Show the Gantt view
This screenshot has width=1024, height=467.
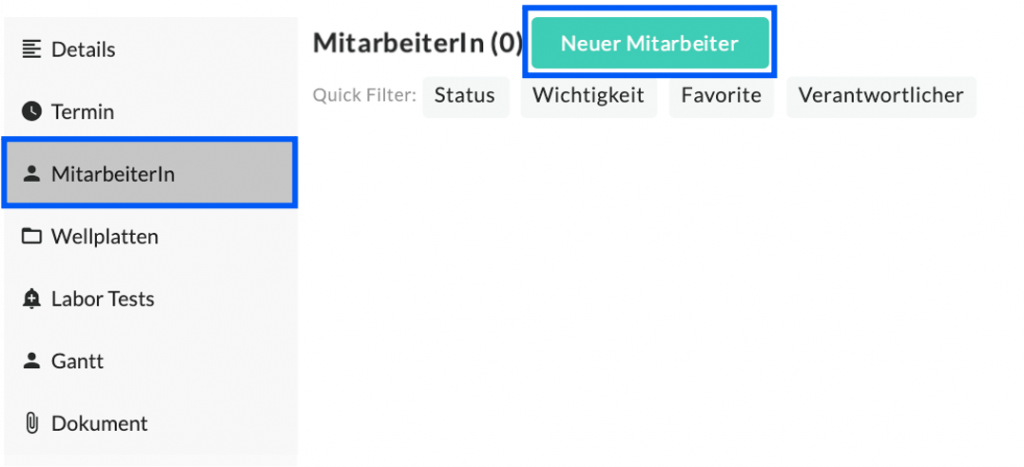(x=77, y=361)
